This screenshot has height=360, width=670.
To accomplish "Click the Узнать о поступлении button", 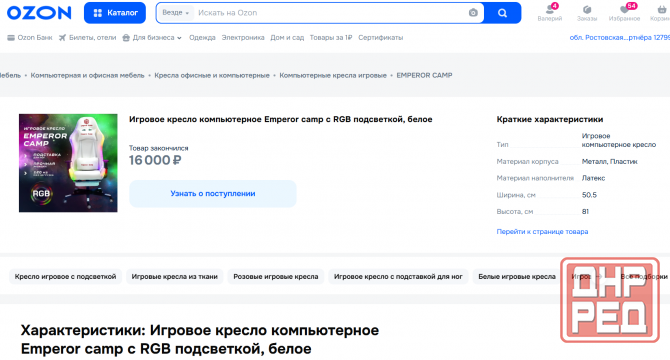I will (x=213, y=193).
